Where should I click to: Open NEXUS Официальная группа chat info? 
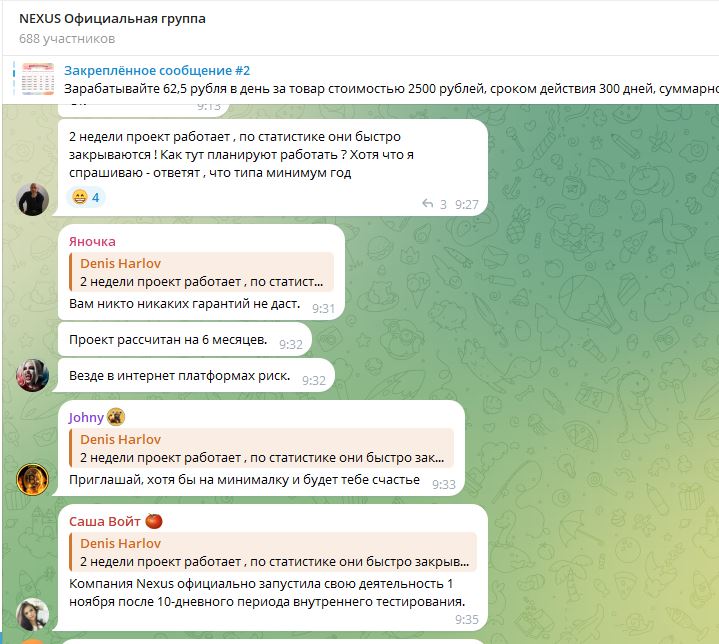(112, 19)
